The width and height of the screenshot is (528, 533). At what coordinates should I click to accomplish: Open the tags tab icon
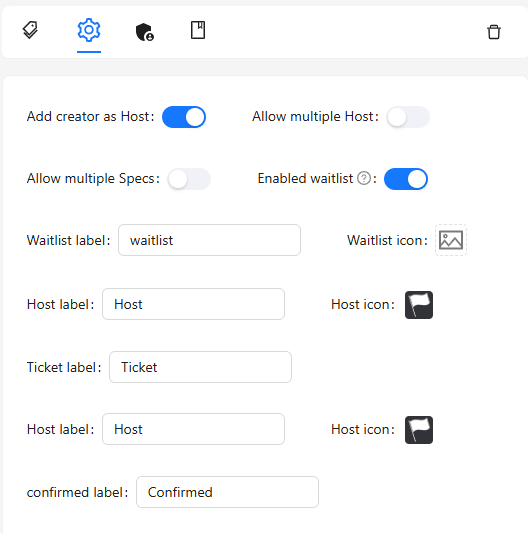click(30, 30)
